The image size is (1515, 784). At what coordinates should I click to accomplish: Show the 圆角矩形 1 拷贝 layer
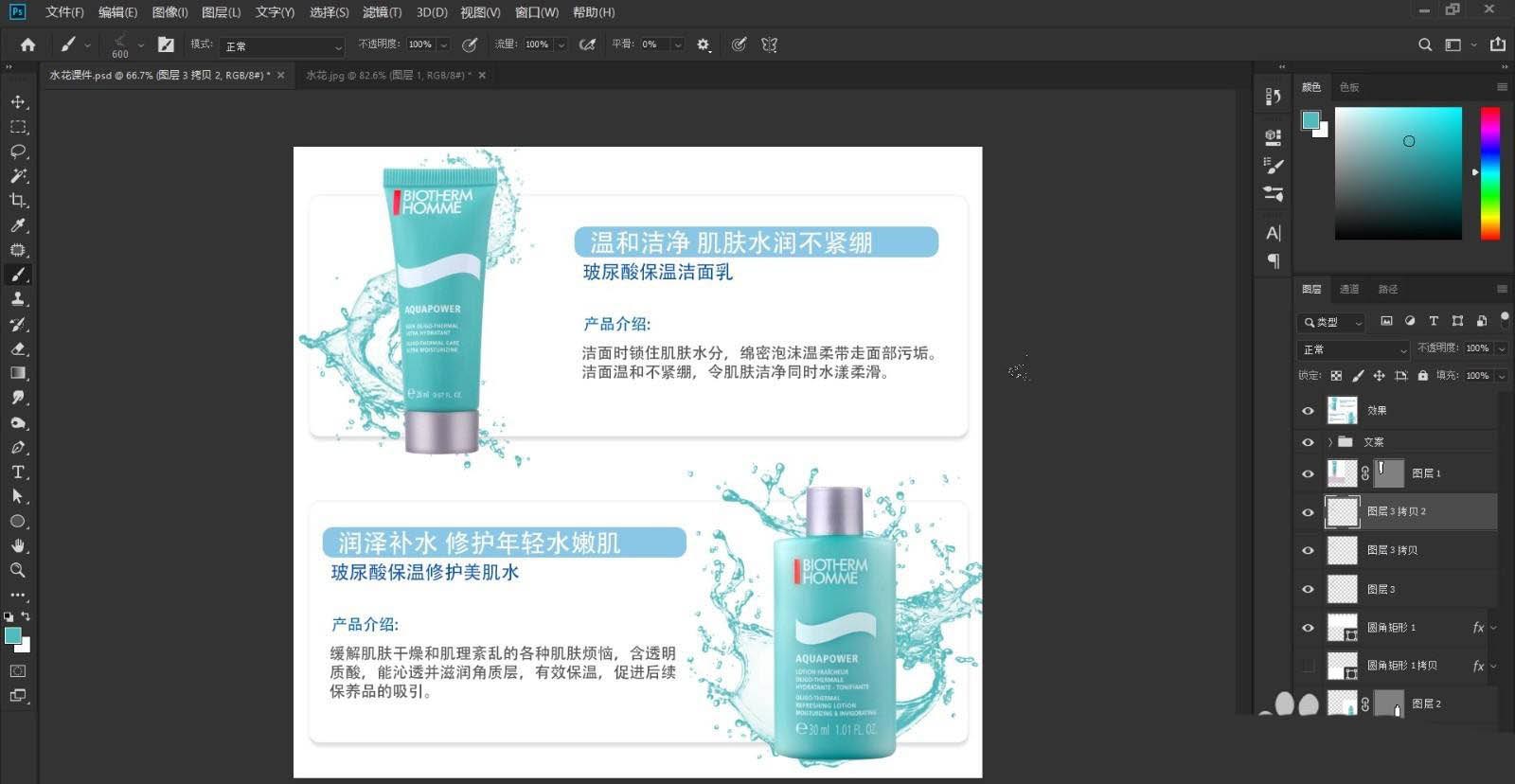click(1308, 667)
